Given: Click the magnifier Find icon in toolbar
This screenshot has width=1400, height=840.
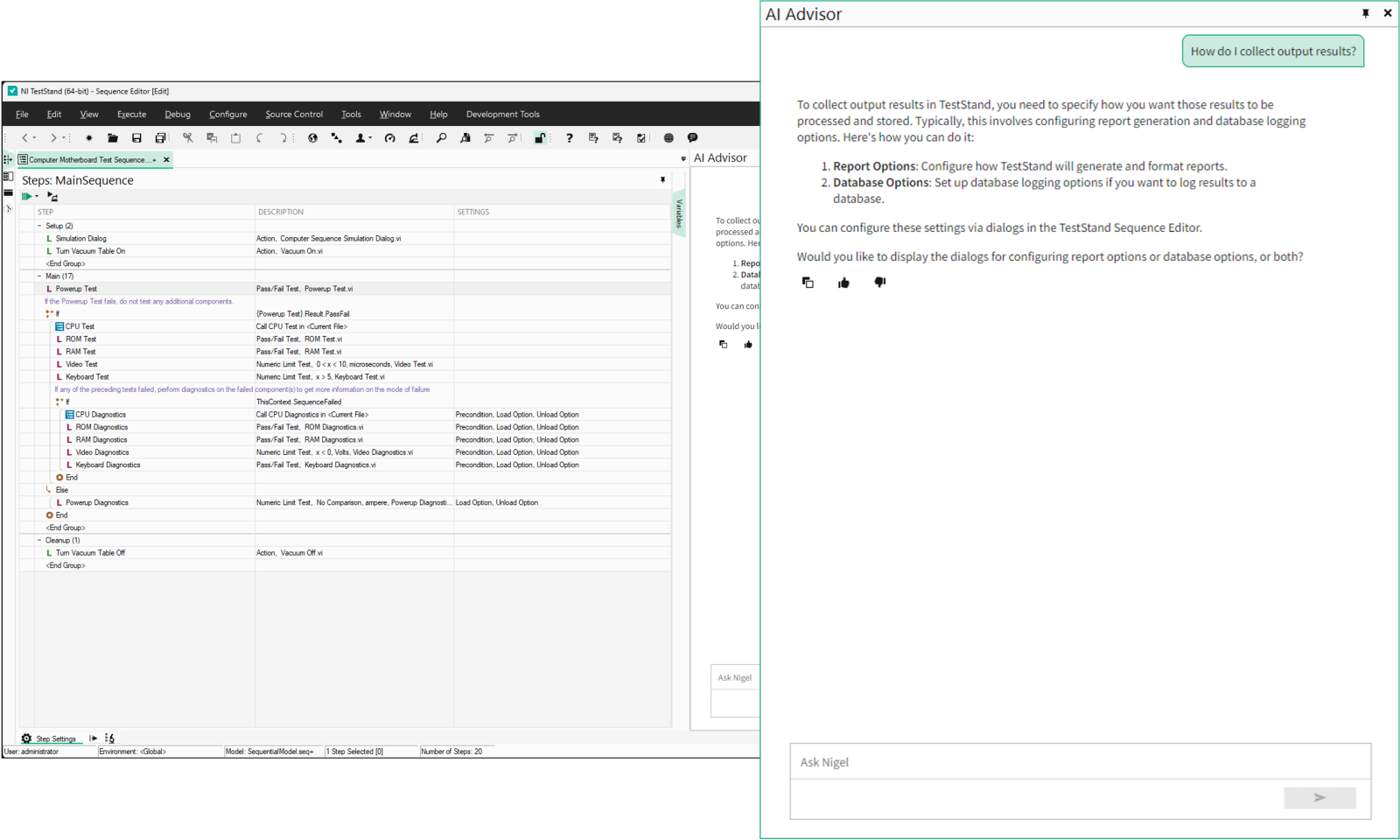Looking at the screenshot, I should click(441, 138).
